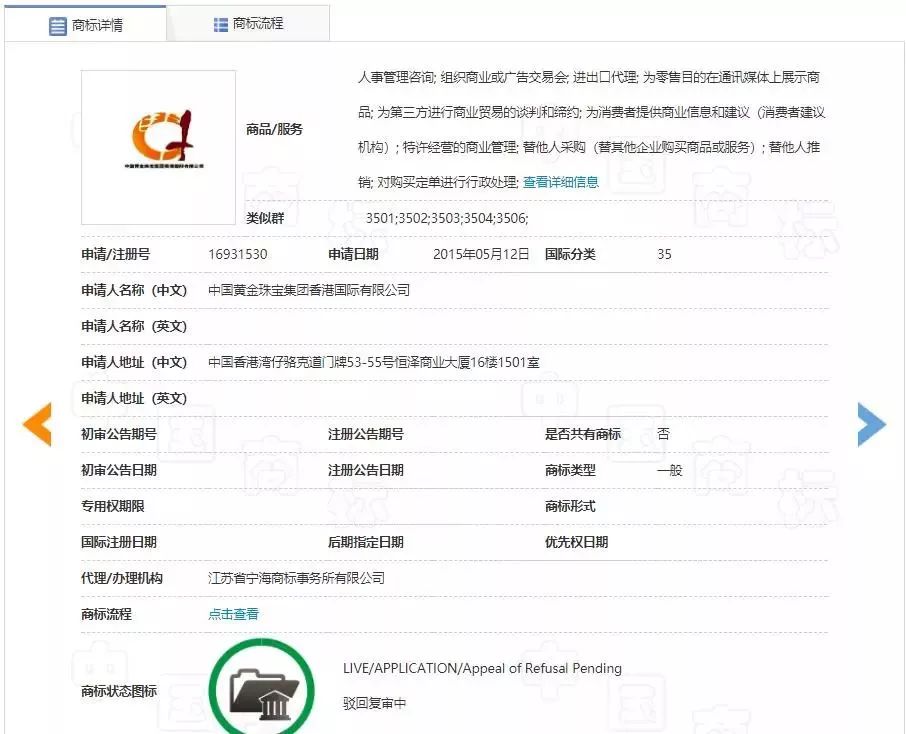
Task: Select LIVE/APPLICATION/Appeal of Refusal Pending text
Action: [x=482, y=668]
